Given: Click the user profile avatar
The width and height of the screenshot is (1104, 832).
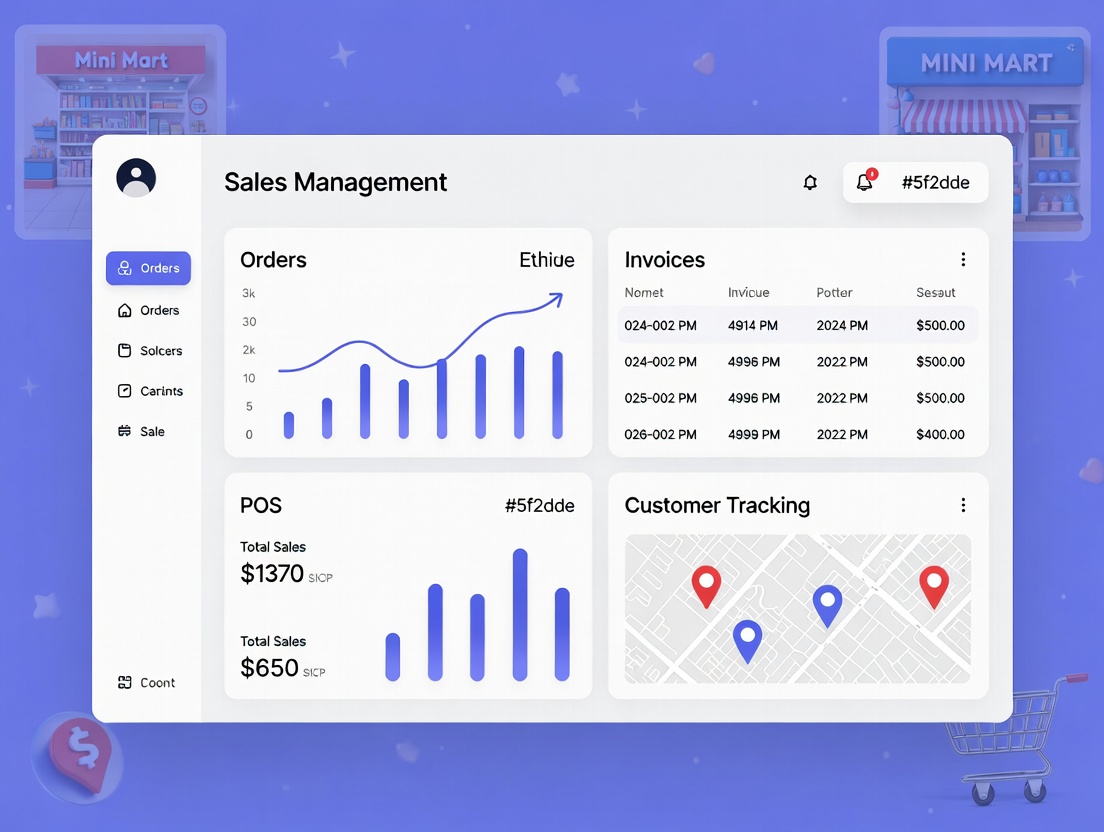Looking at the screenshot, I should point(136,178).
